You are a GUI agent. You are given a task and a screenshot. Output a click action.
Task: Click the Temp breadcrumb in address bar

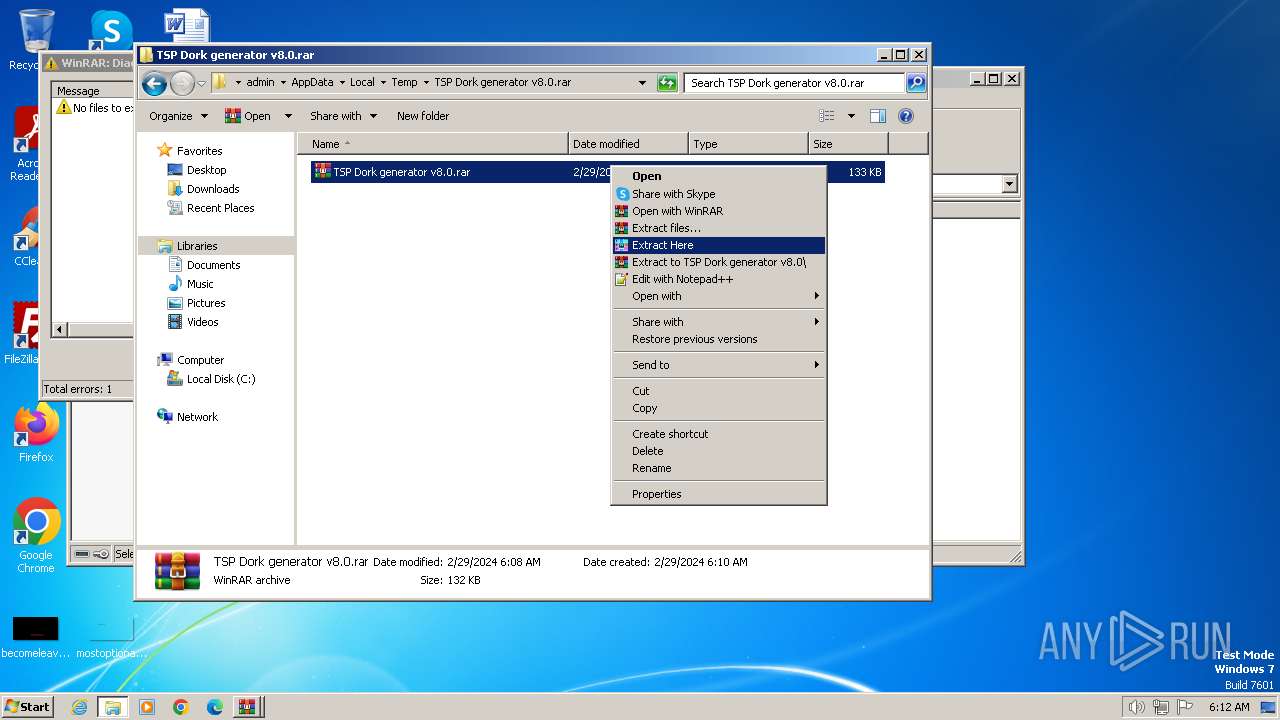click(404, 83)
